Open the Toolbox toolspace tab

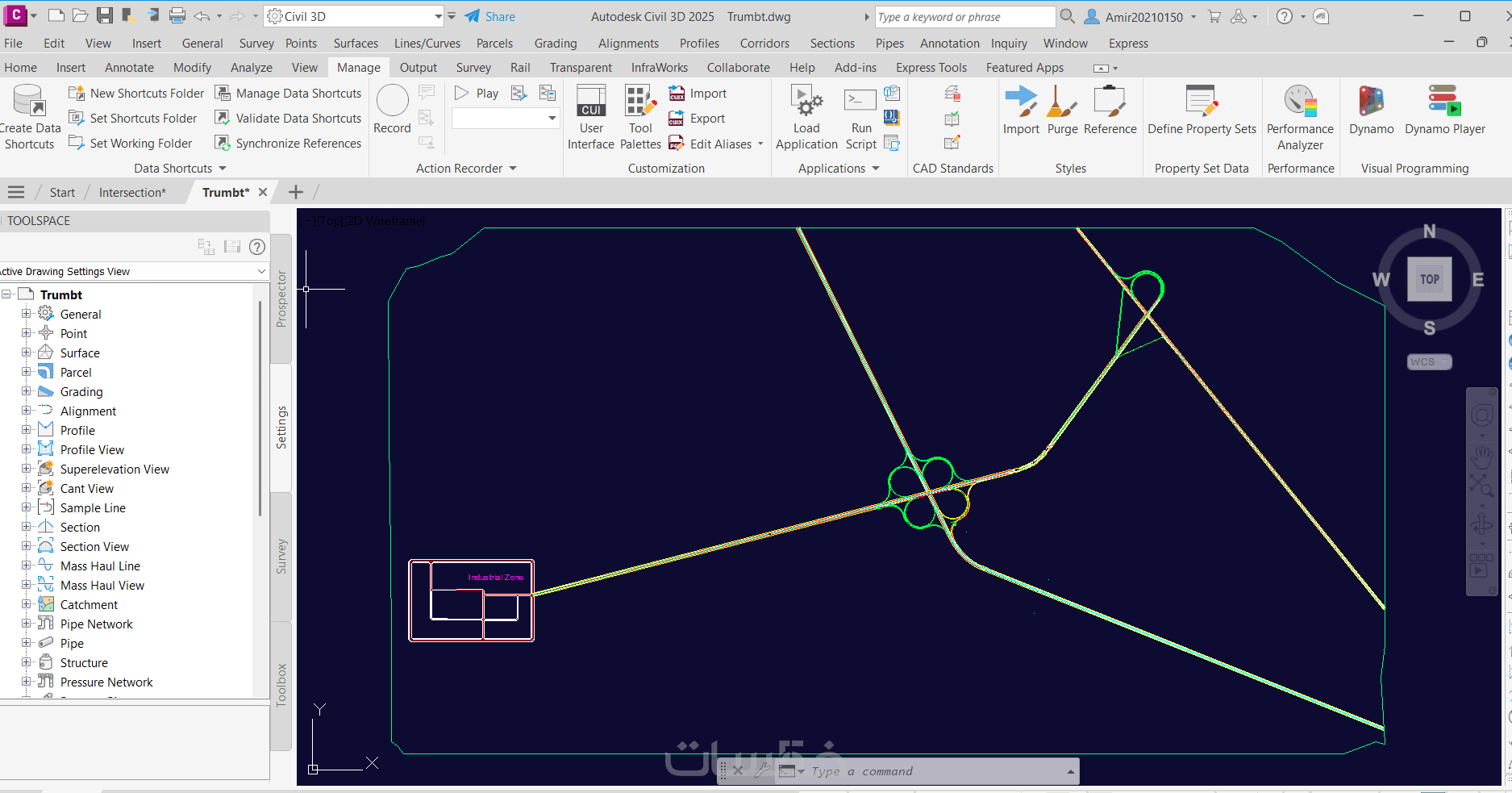[x=281, y=686]
